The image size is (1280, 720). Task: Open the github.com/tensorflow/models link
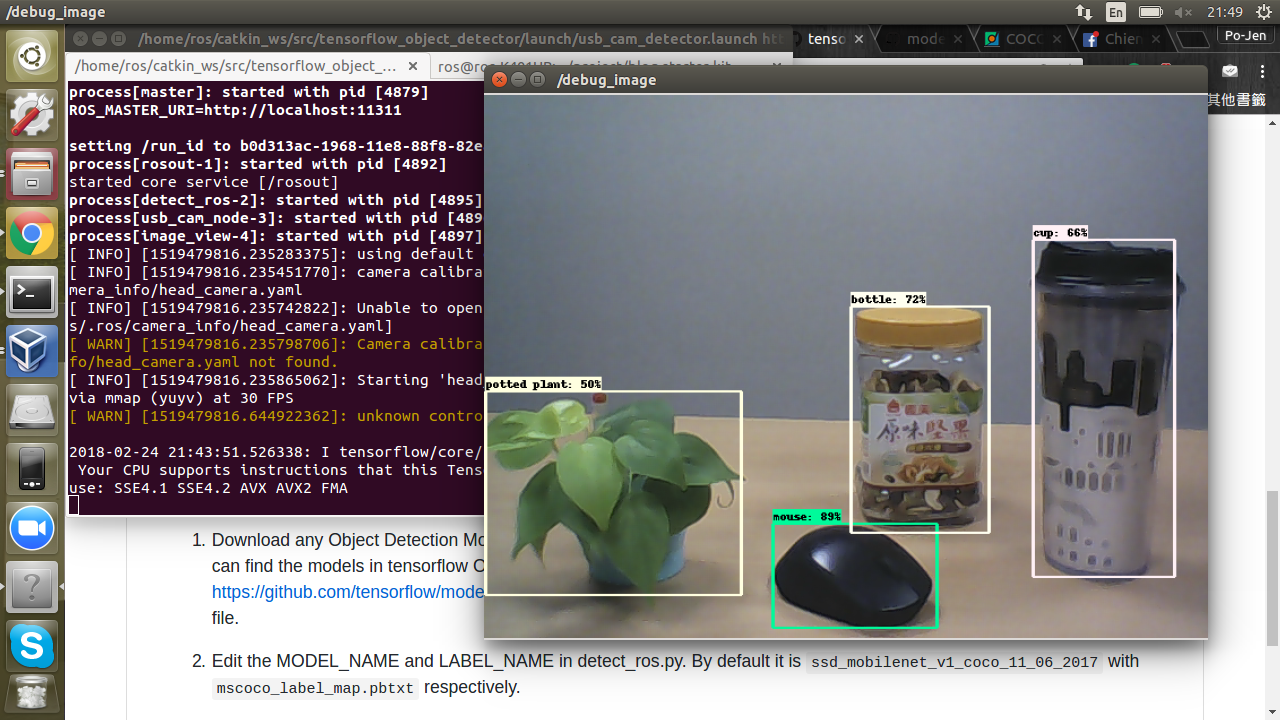[x=348, y=592]
